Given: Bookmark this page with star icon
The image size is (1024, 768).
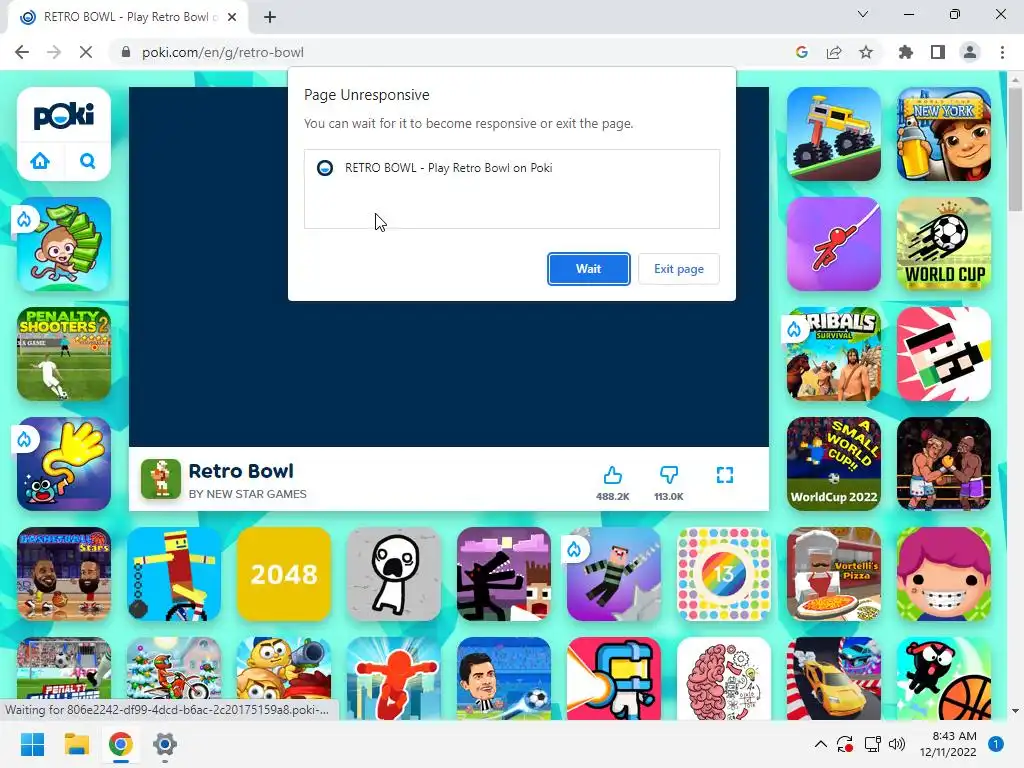Looking at the screenshot, I should (866, 52).
